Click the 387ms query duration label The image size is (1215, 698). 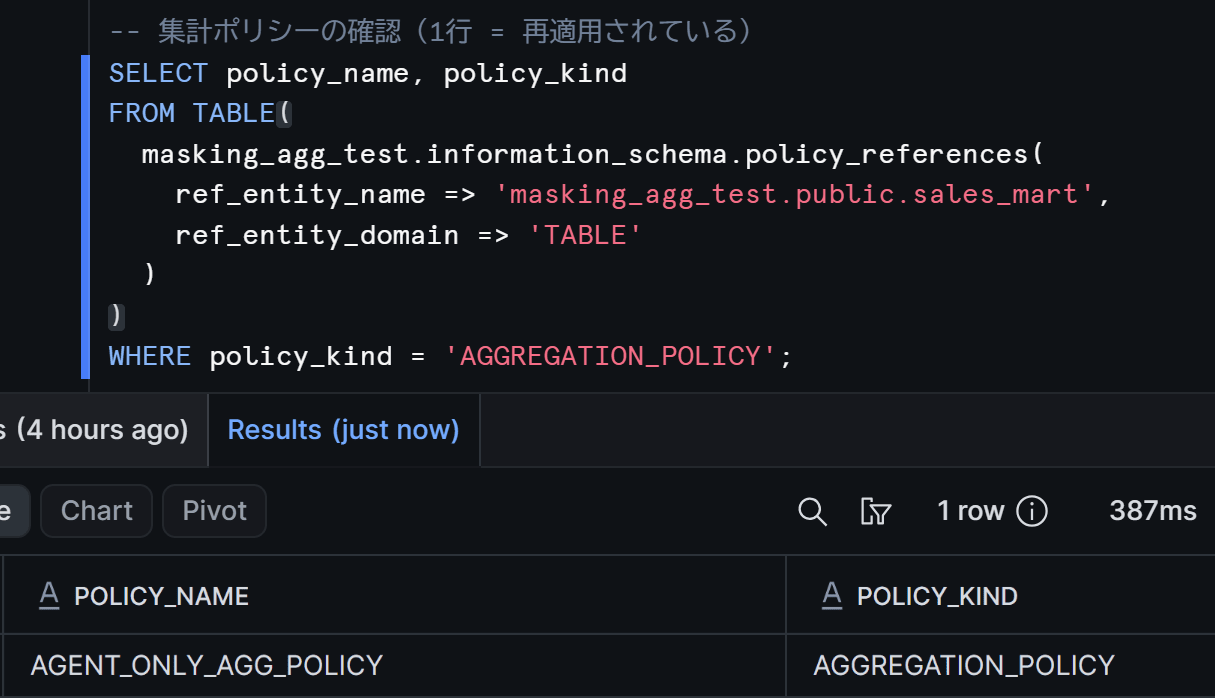pos(1153,512)
